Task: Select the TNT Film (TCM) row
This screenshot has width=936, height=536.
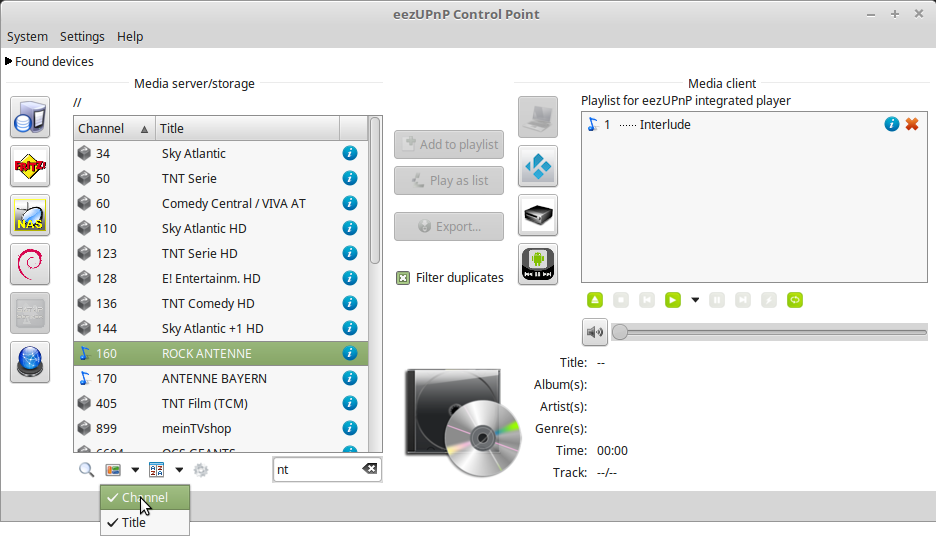Action: point(221,403)
